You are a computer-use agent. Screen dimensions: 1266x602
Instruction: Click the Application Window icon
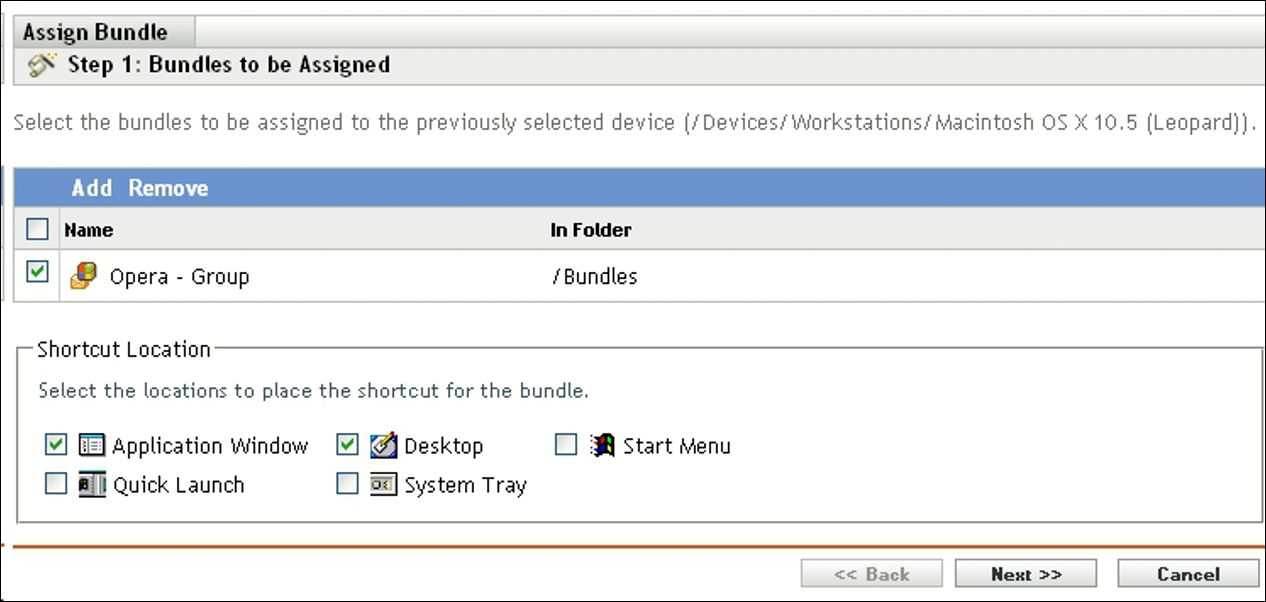[92, 446]
